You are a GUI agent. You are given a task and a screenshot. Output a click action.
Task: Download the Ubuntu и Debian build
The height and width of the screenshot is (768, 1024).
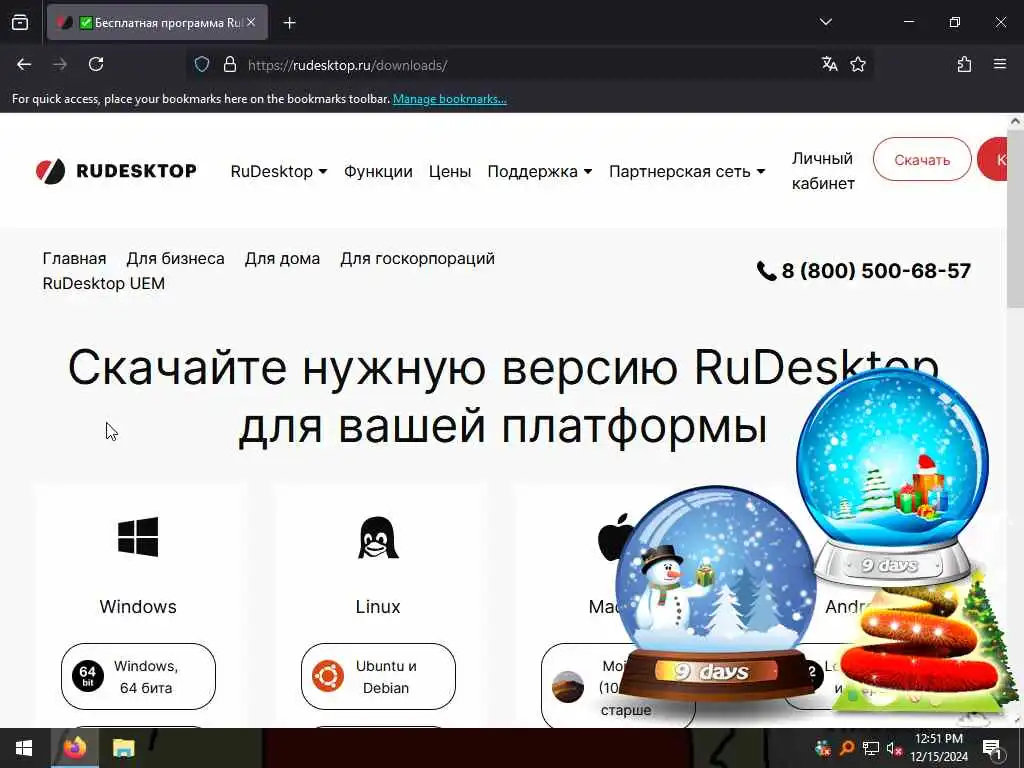click(x=378, y=677)
